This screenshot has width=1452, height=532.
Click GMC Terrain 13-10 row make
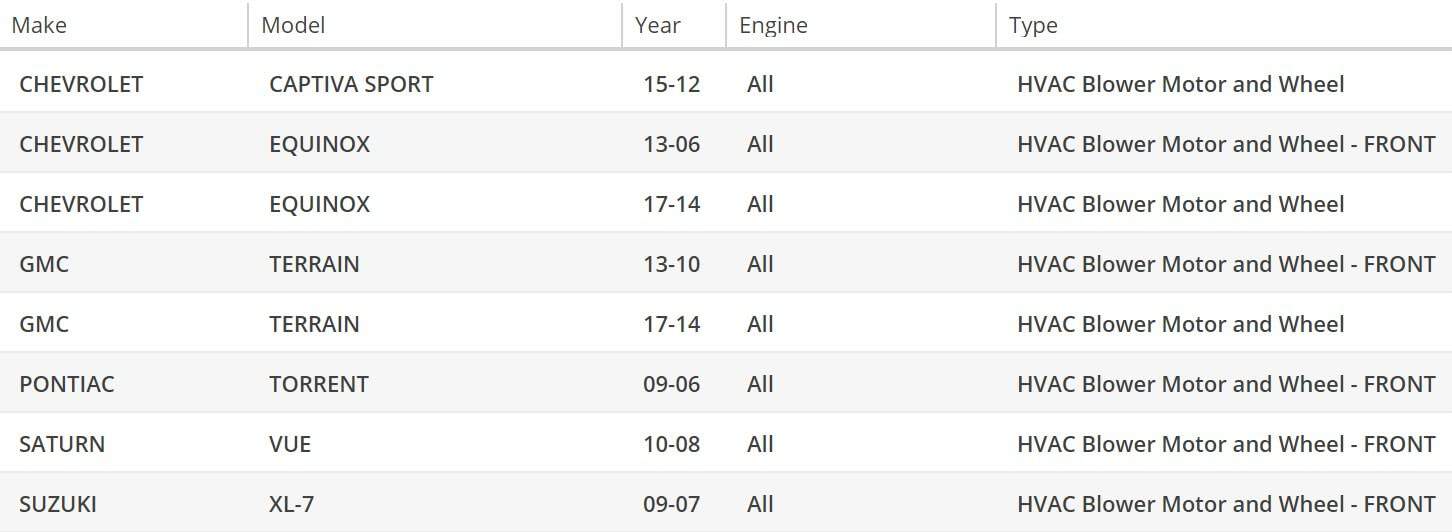44,264
